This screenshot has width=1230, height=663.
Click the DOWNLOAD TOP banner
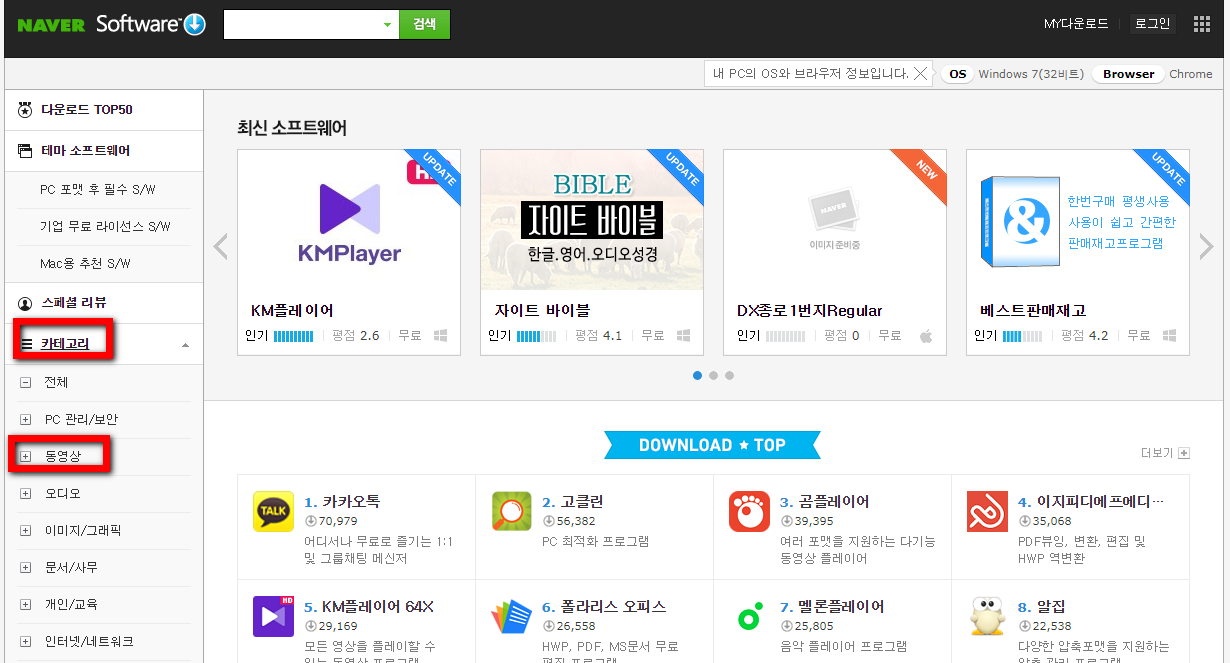(712, 445)
